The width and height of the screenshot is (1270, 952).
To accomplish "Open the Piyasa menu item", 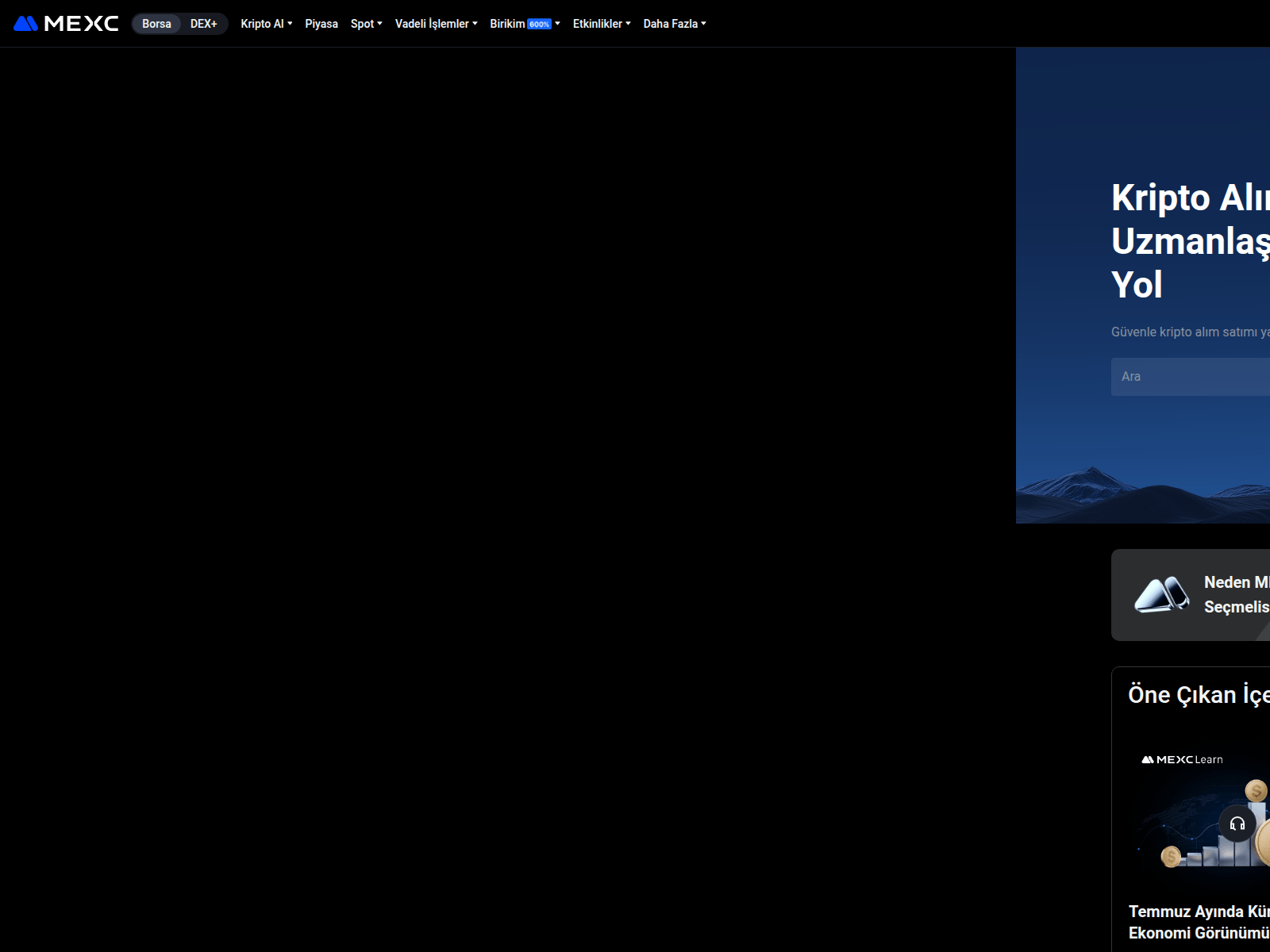I will [x=321, y=24].
